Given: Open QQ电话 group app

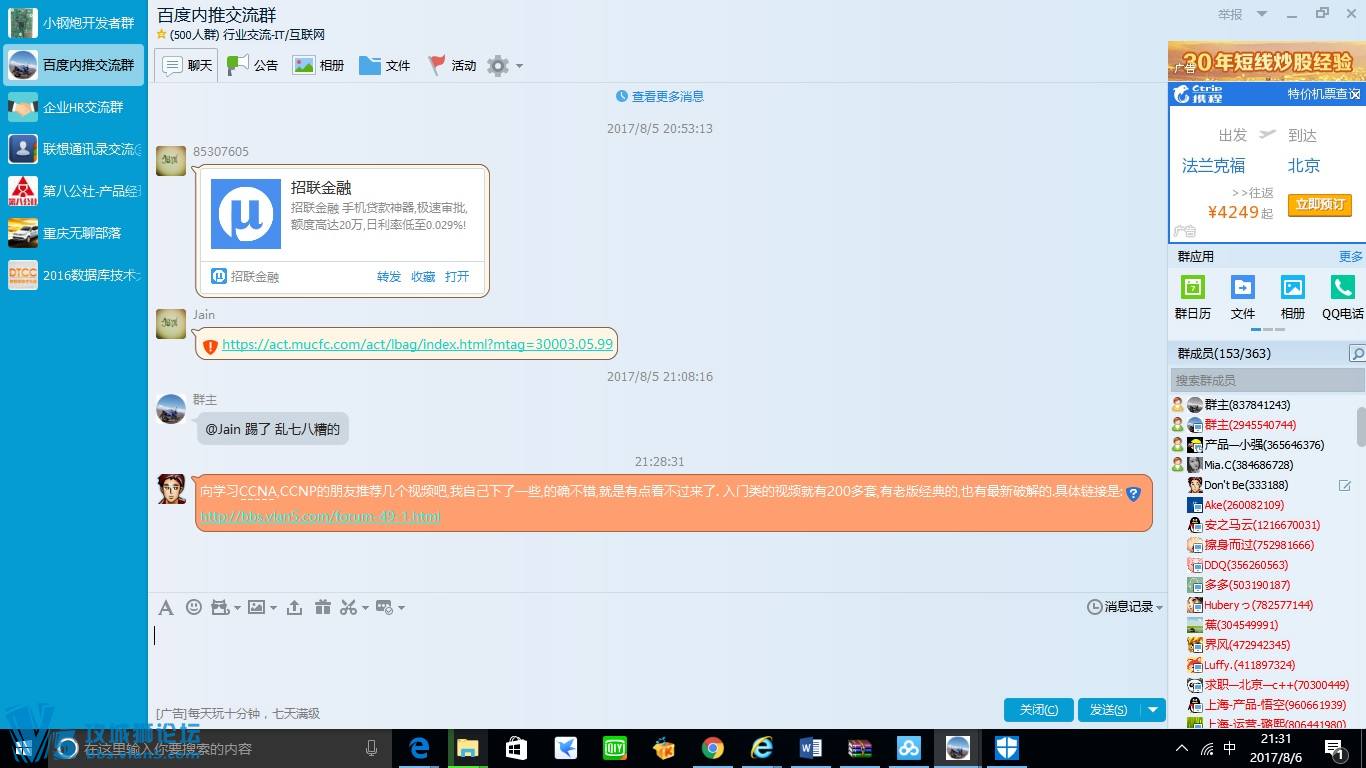Looking at the screenshot, I should [1342, 297].
